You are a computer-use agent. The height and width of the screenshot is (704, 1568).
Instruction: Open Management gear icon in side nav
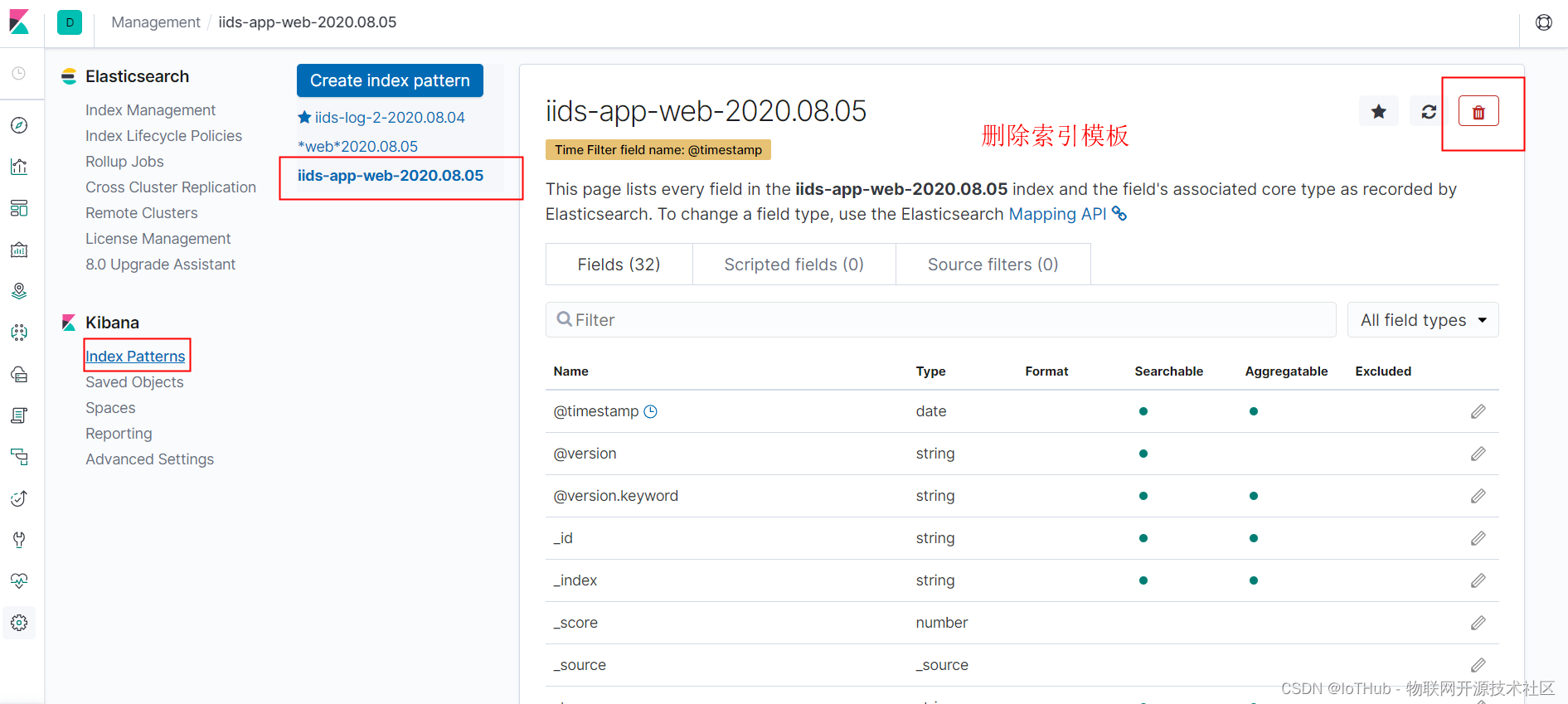click(x=19, y=623)
